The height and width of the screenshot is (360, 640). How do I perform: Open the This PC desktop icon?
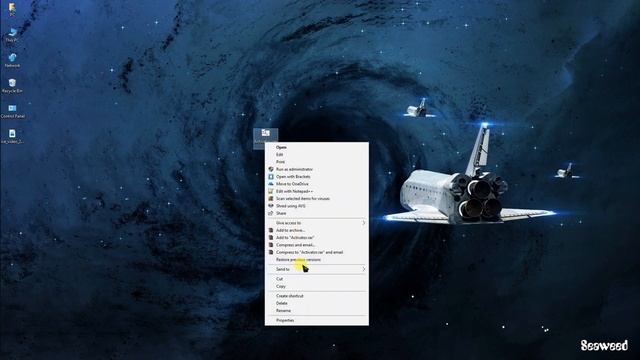pos(12,35)
